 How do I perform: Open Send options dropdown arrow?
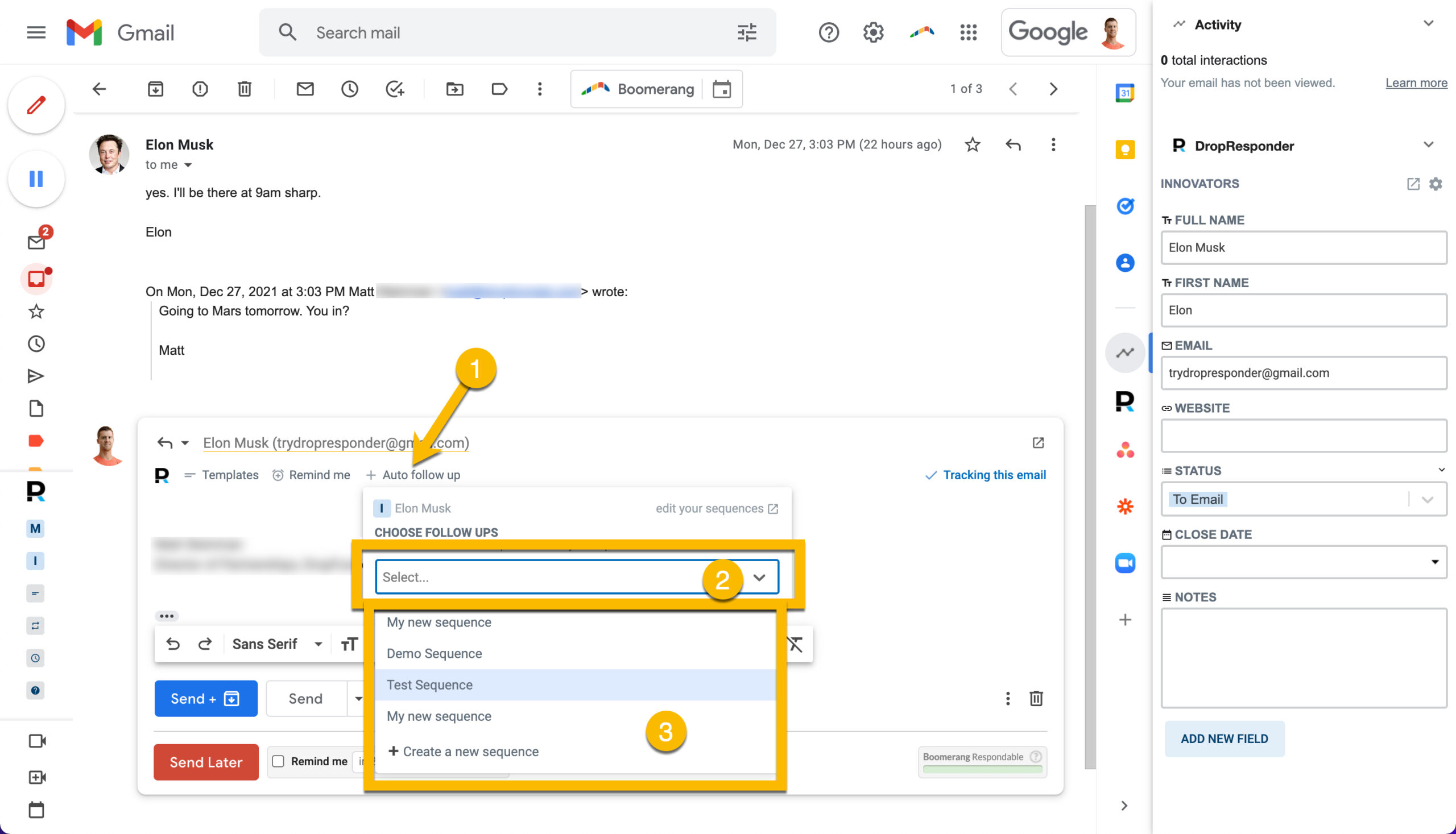(x=358, y=698)
